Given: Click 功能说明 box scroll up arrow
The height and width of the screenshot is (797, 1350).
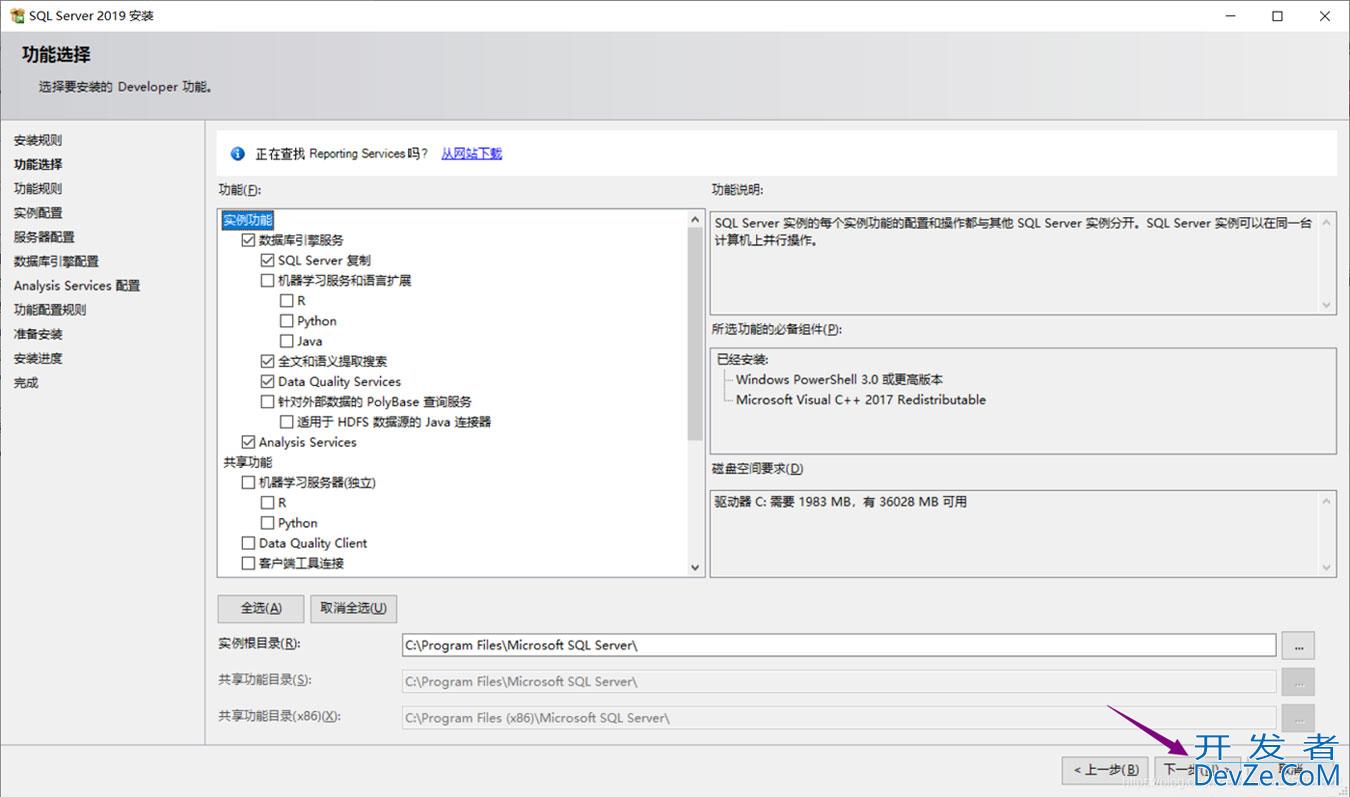Looking at the screenshot, I should (1327, 221).
